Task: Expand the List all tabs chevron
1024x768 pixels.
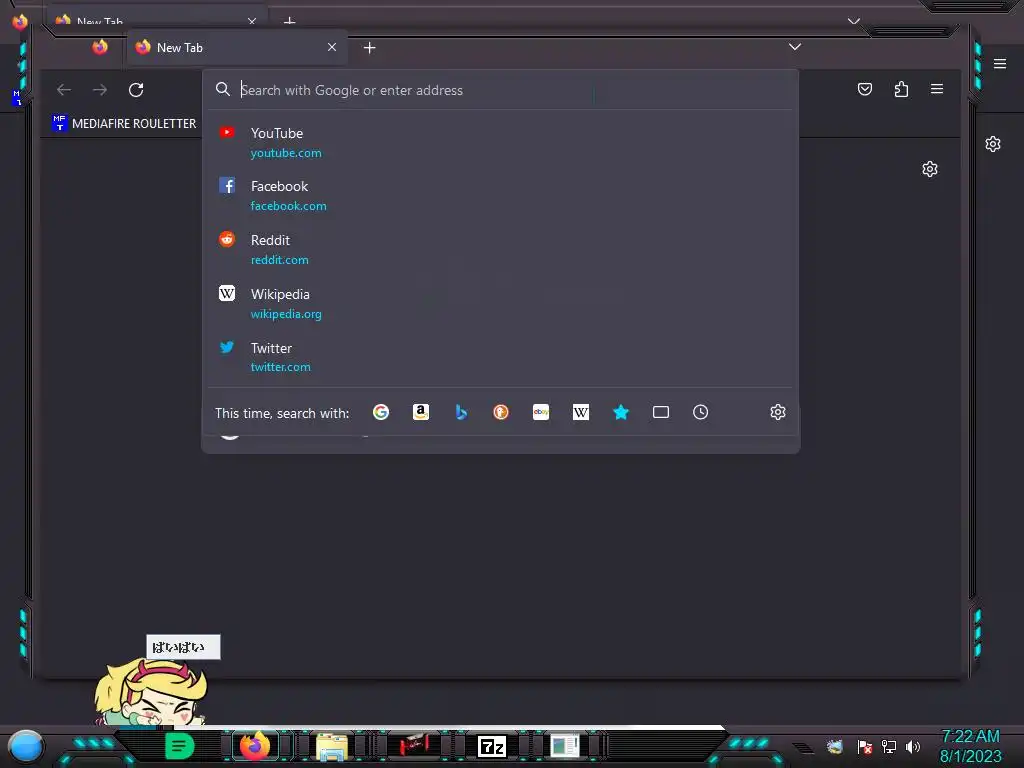Action: pos(795,47)
